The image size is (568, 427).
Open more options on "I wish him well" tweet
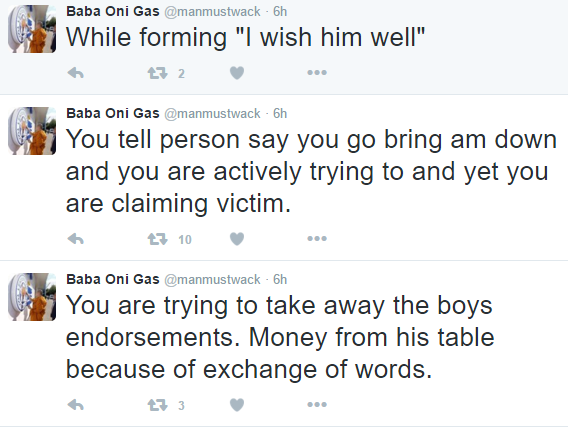click(317, 73)
